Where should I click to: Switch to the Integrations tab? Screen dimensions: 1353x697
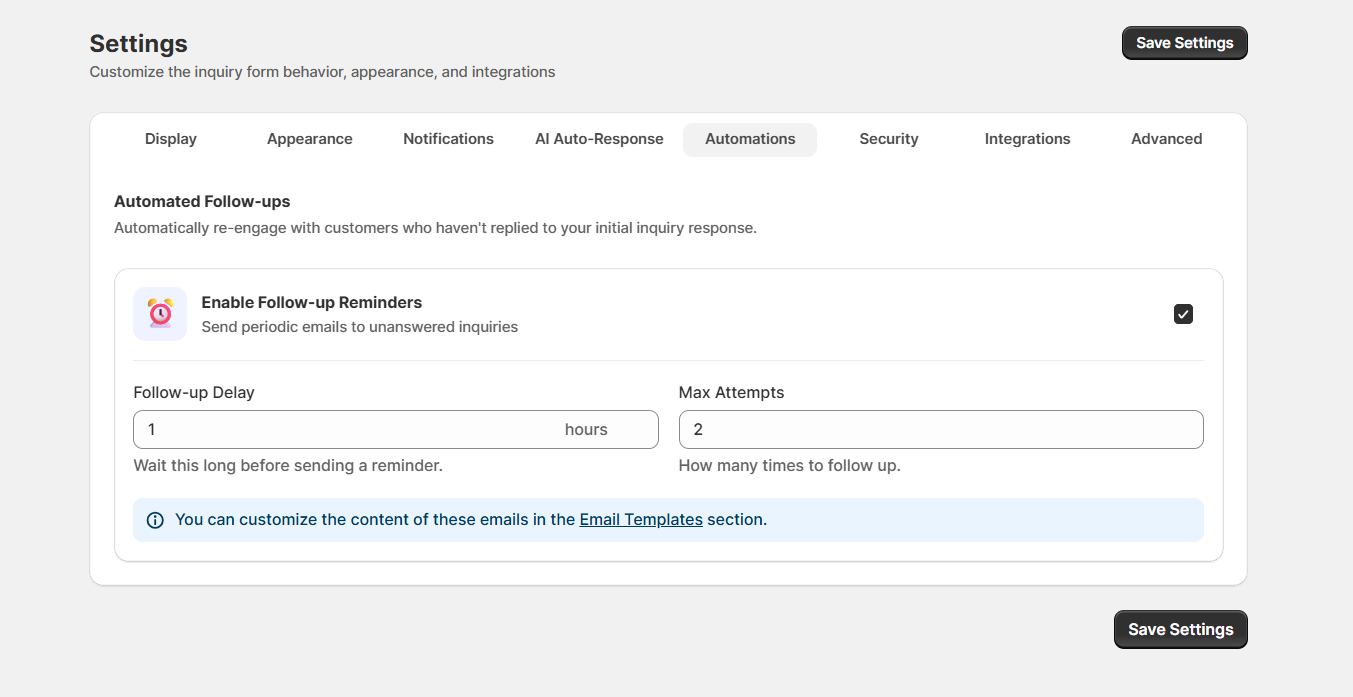[1027, 139]
